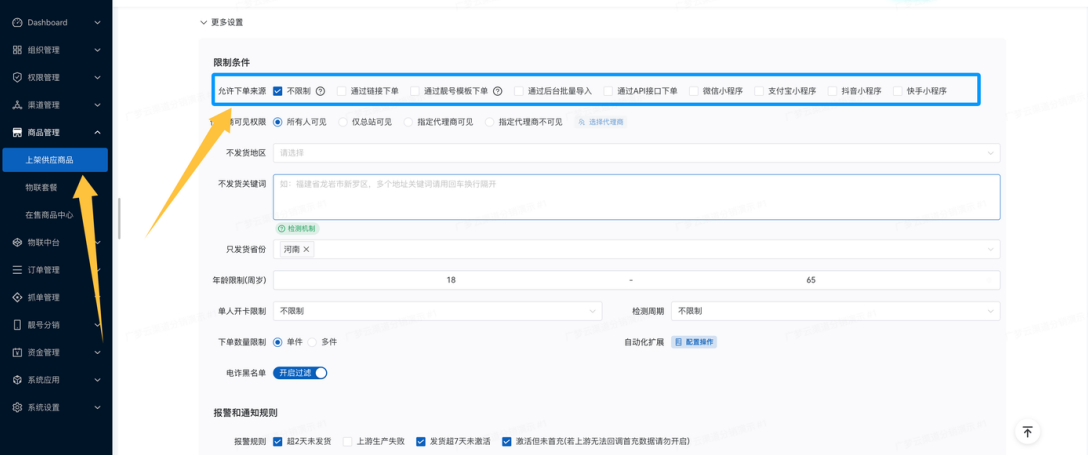
Task: Select the 仅总站可见 radio option
Action: tap(343, 122)
